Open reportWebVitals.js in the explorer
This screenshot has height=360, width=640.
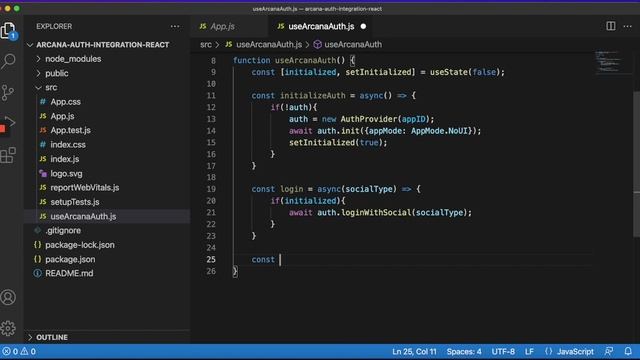click(x=84, y=188)
